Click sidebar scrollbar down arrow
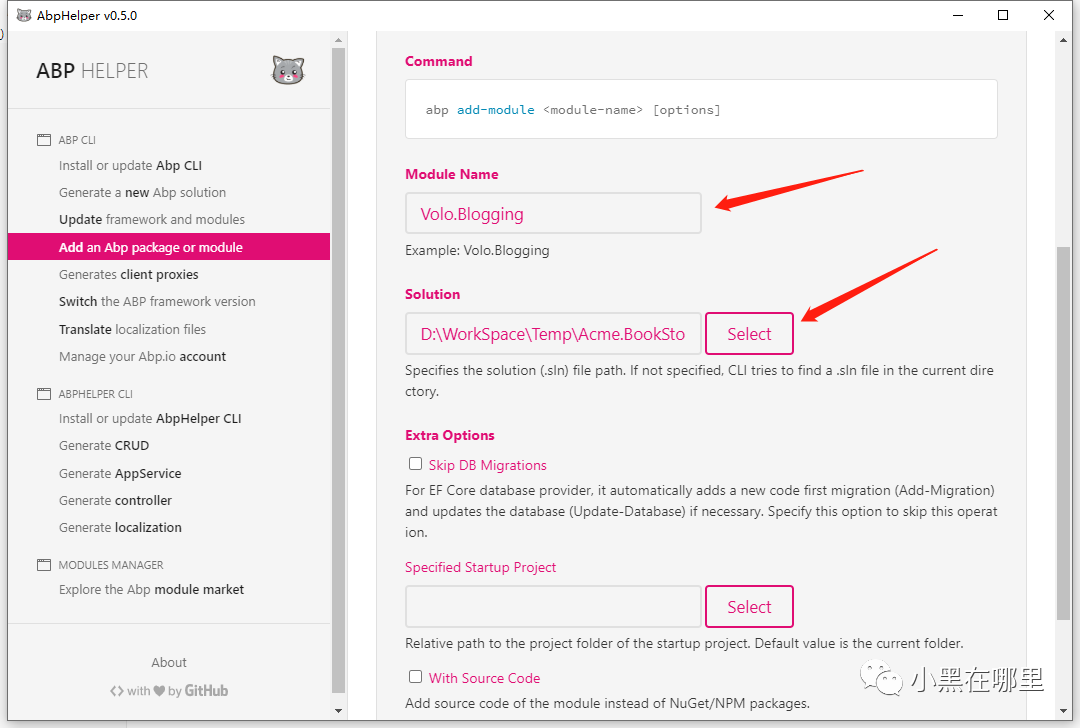 pyautogui.click(x=338, y=711)
